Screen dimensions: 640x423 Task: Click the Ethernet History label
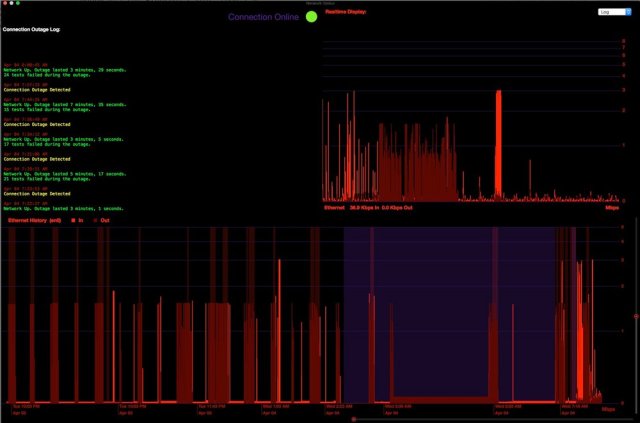tap(34, 219)
